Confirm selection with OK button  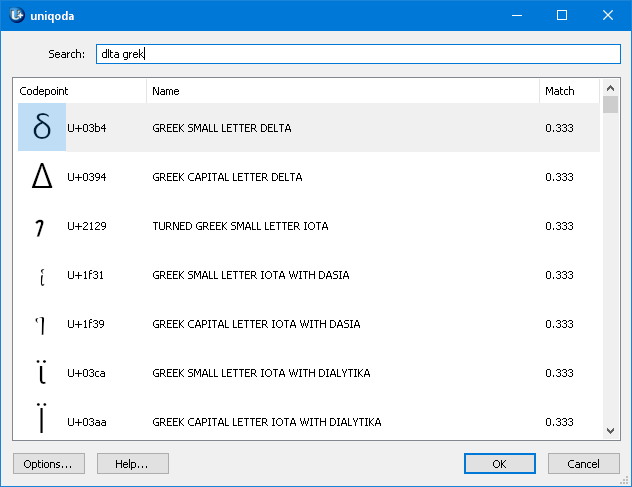point(500,464)
